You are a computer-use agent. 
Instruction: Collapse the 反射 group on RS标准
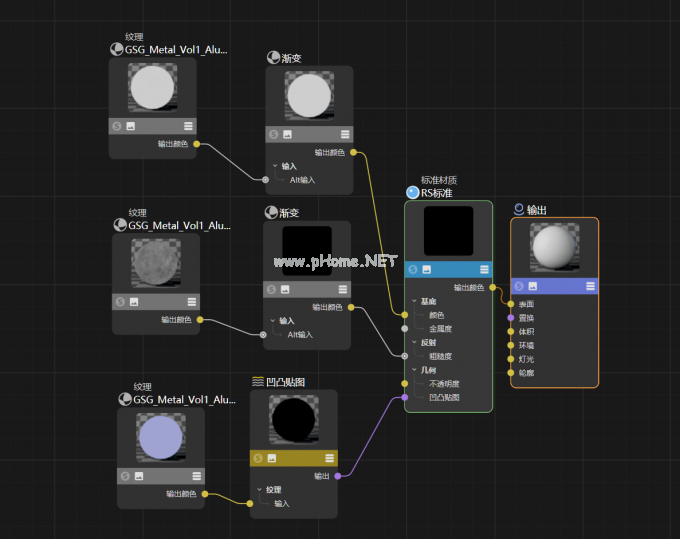414,342
